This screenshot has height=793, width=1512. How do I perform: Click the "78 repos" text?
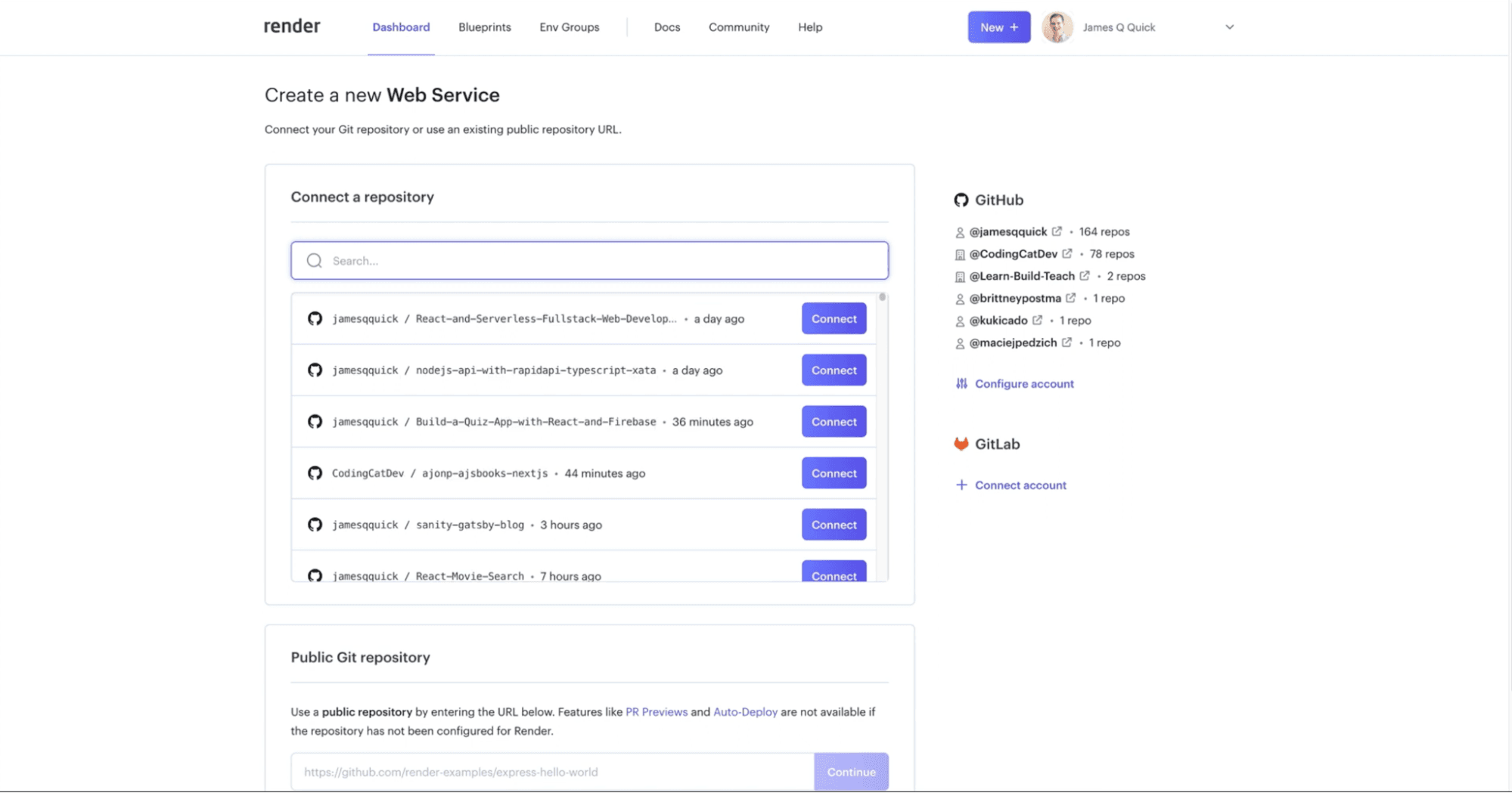(x=1112, y=254)
